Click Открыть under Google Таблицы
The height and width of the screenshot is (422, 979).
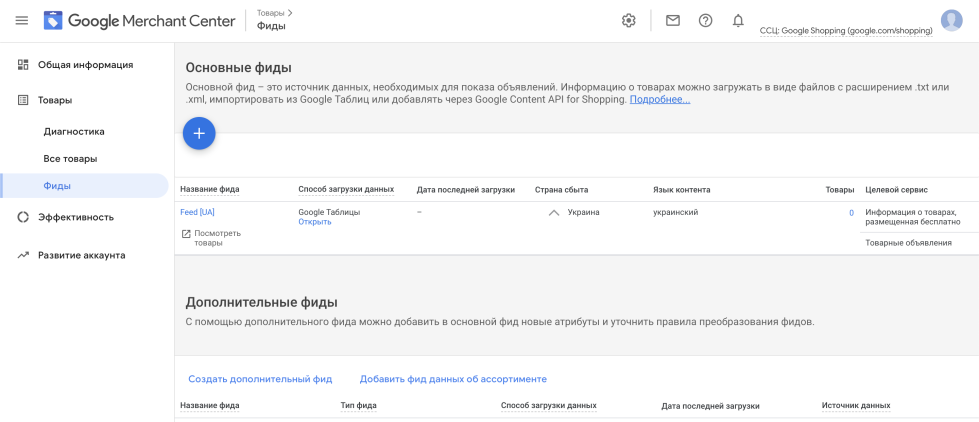[315, 222]
